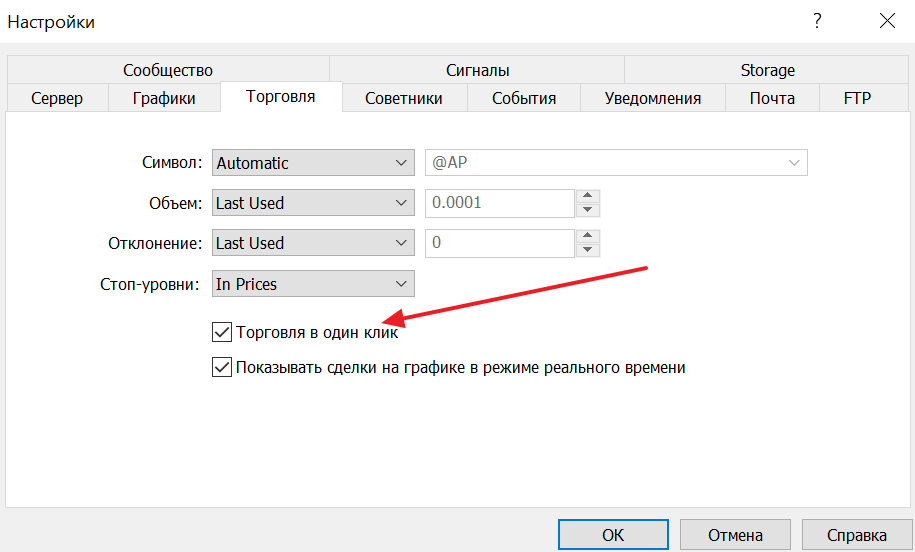Click the help question mark icon
This screenshot has height=552, width=915.
point(817,20)
